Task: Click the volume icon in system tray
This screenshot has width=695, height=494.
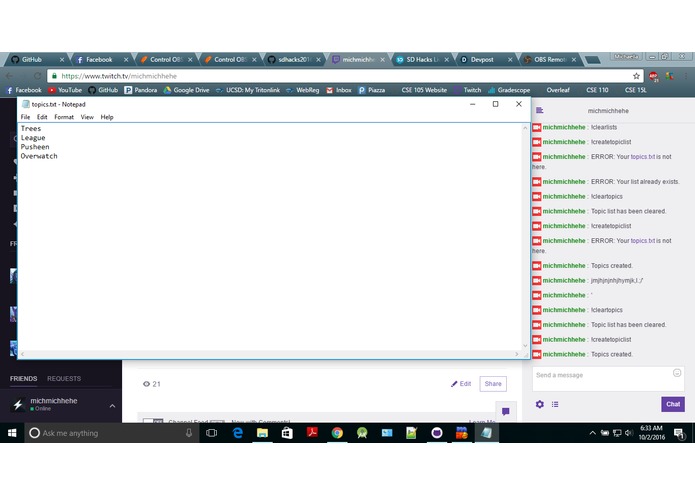Action: (629, 433)
